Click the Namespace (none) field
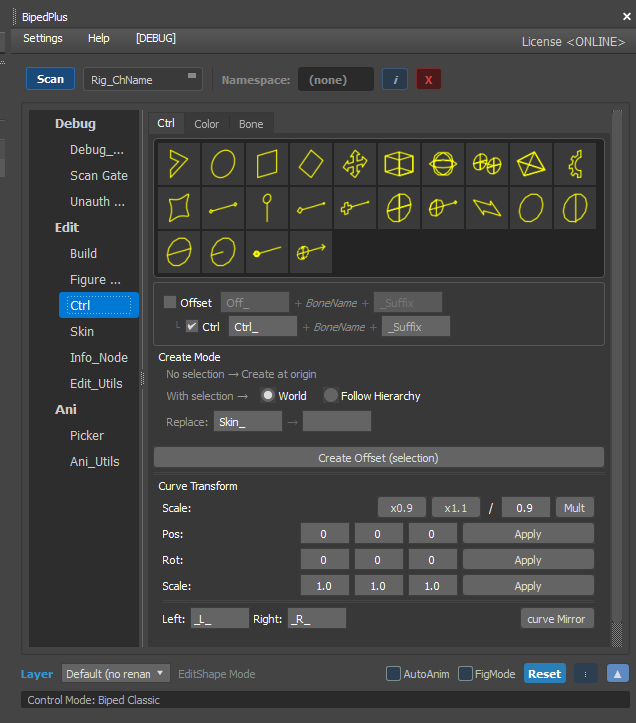The width and height of the screenshot is (636, 723). tap(336, 79)
